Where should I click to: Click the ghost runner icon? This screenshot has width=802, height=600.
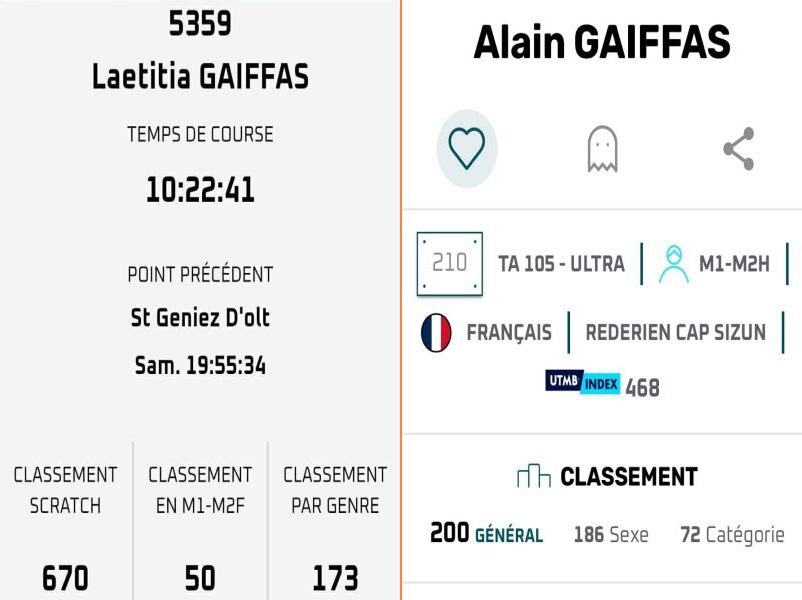602,150
